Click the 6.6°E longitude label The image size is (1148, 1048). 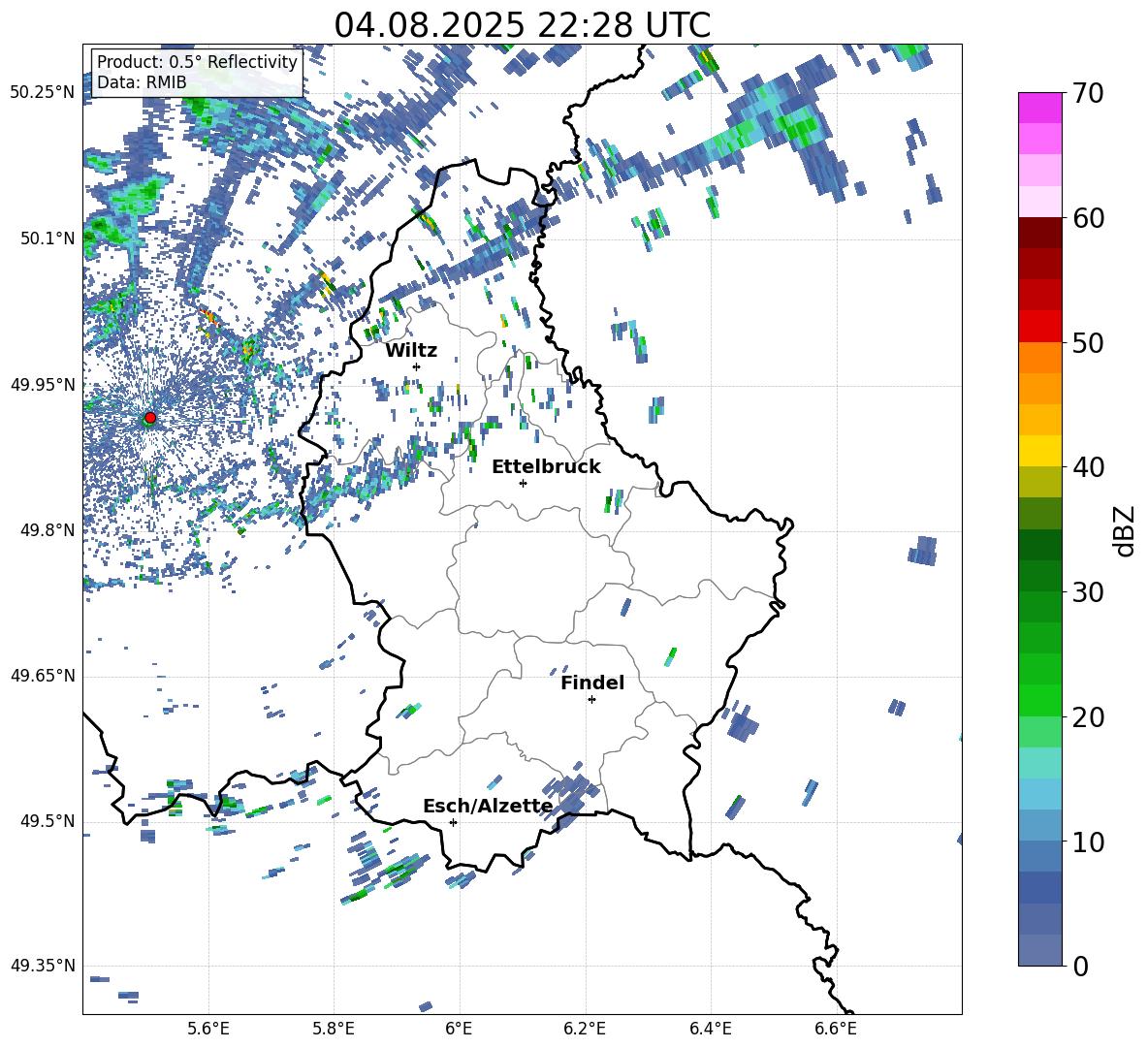(x=836, y=1029)
